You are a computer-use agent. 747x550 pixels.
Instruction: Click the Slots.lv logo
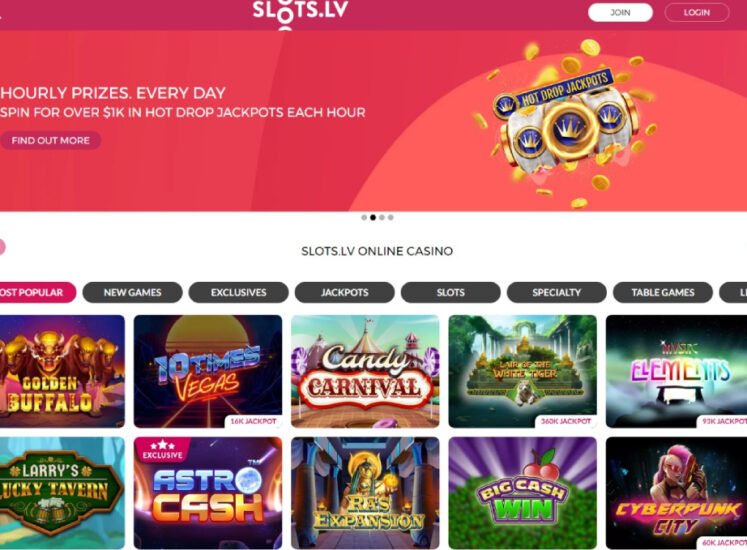tap(300, 13)
